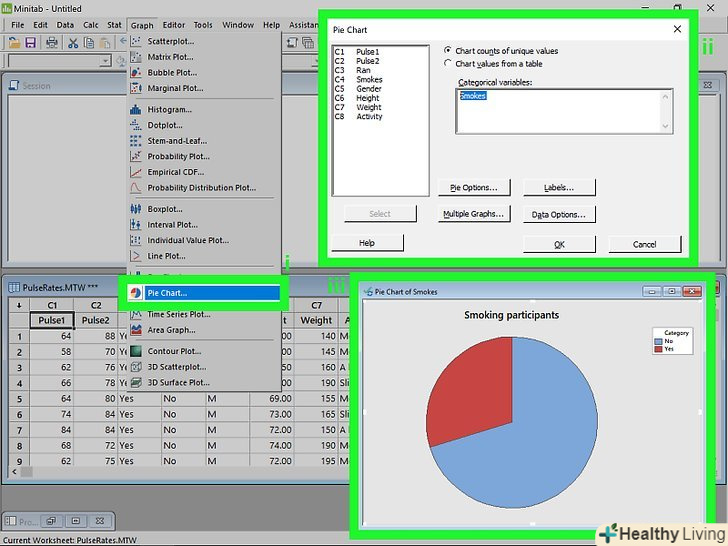The width and height of the screenshot is (728, 546).
Task: Open Multiple Graphs settings
Action: tap(474, 214)
